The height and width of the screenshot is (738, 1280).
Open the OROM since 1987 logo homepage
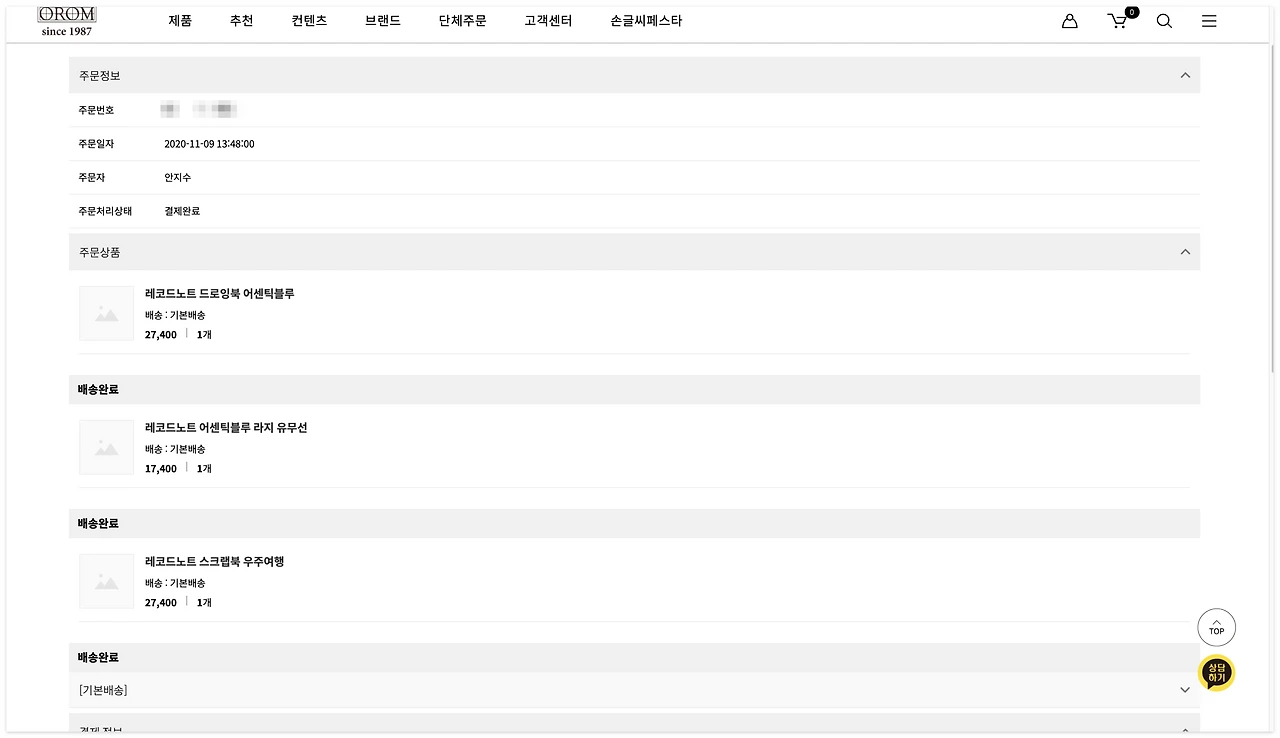67,21
